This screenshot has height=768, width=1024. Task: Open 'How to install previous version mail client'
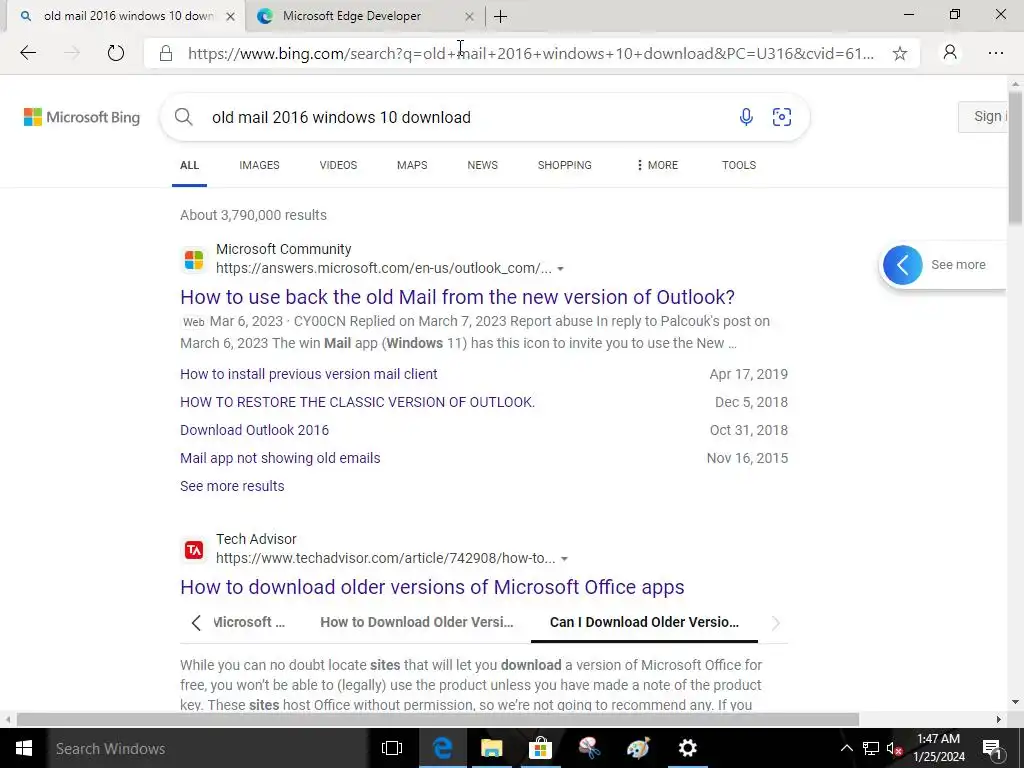309,374
